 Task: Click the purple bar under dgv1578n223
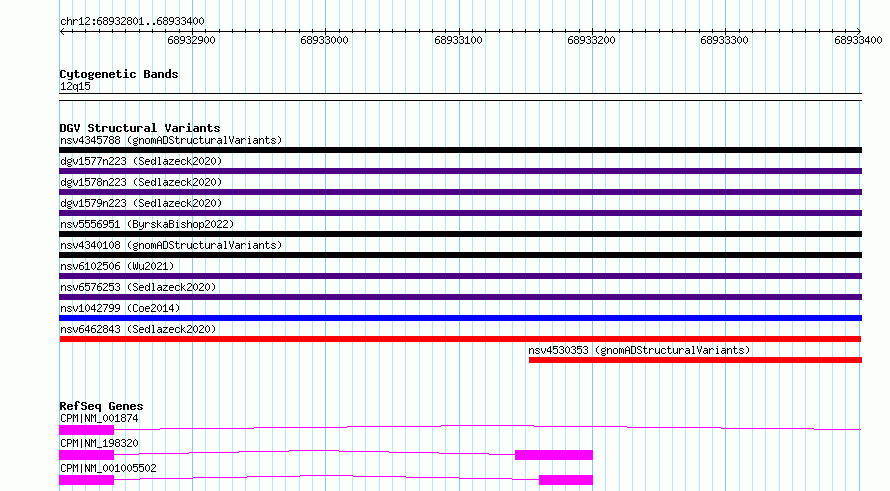460,192
